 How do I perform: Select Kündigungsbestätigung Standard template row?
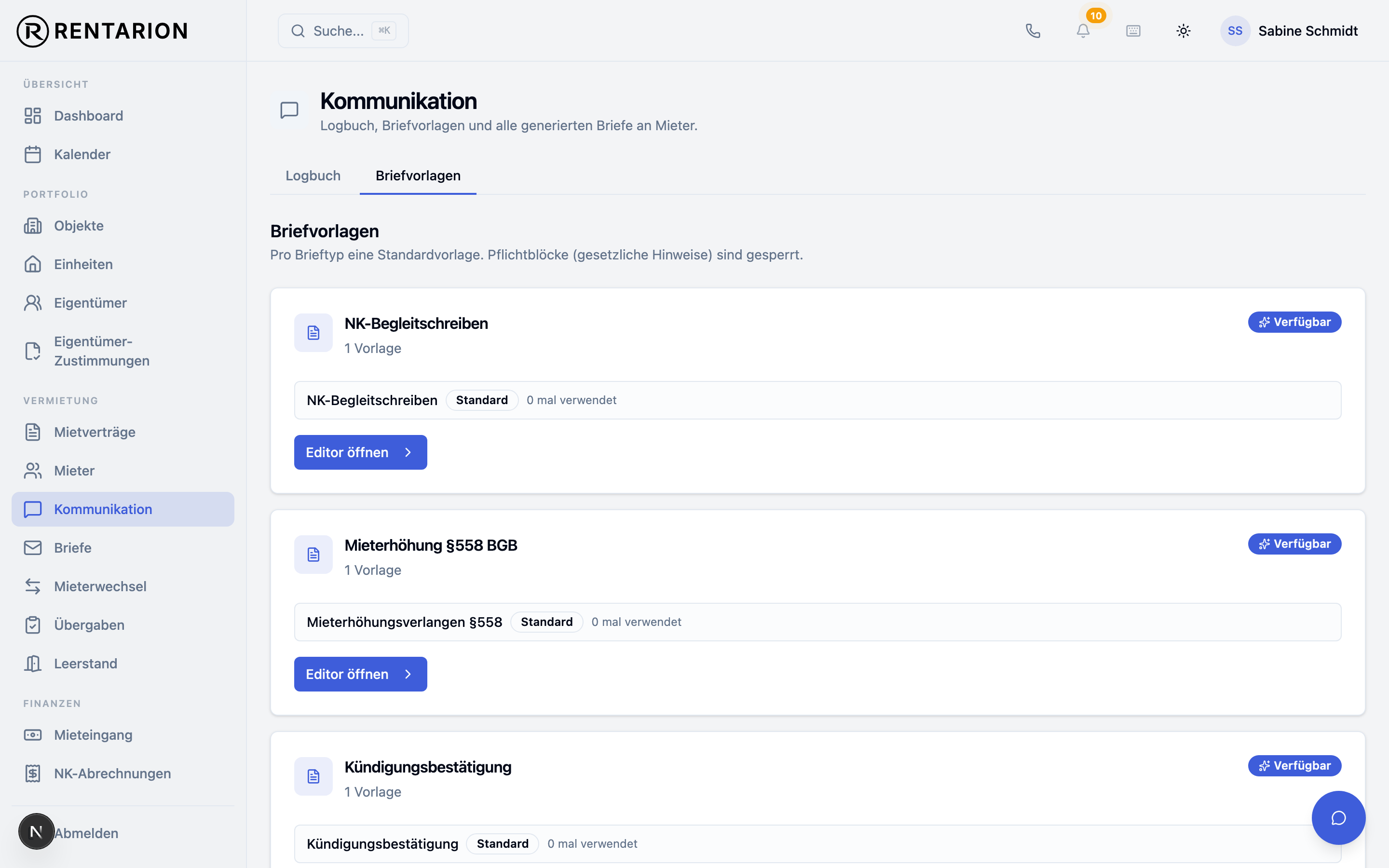coord(817,844)
